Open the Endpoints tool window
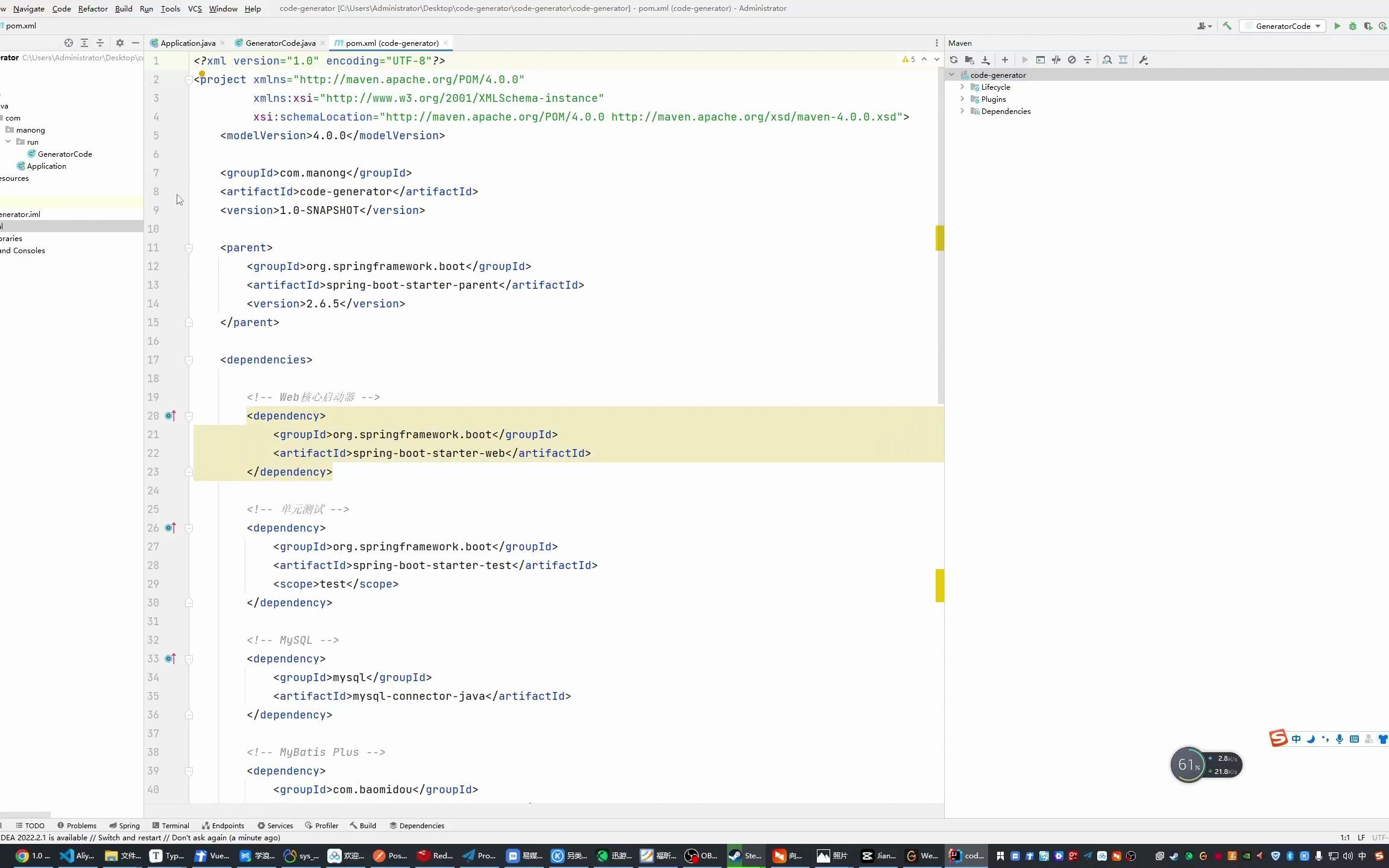1389x868 pixels. [x=223, y=825]
